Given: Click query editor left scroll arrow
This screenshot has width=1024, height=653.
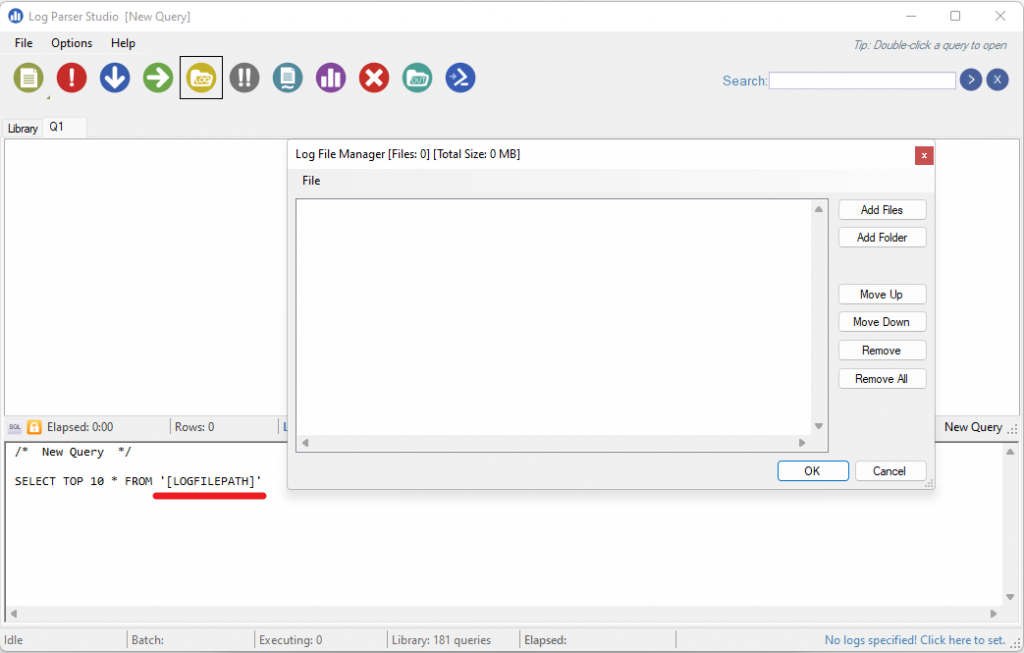Looking at the screenshot, I should 14,614.
